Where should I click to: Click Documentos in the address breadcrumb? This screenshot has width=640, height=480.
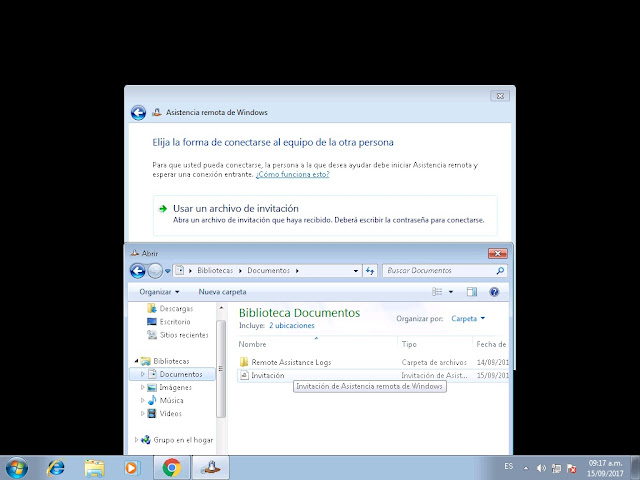(269, 271)
